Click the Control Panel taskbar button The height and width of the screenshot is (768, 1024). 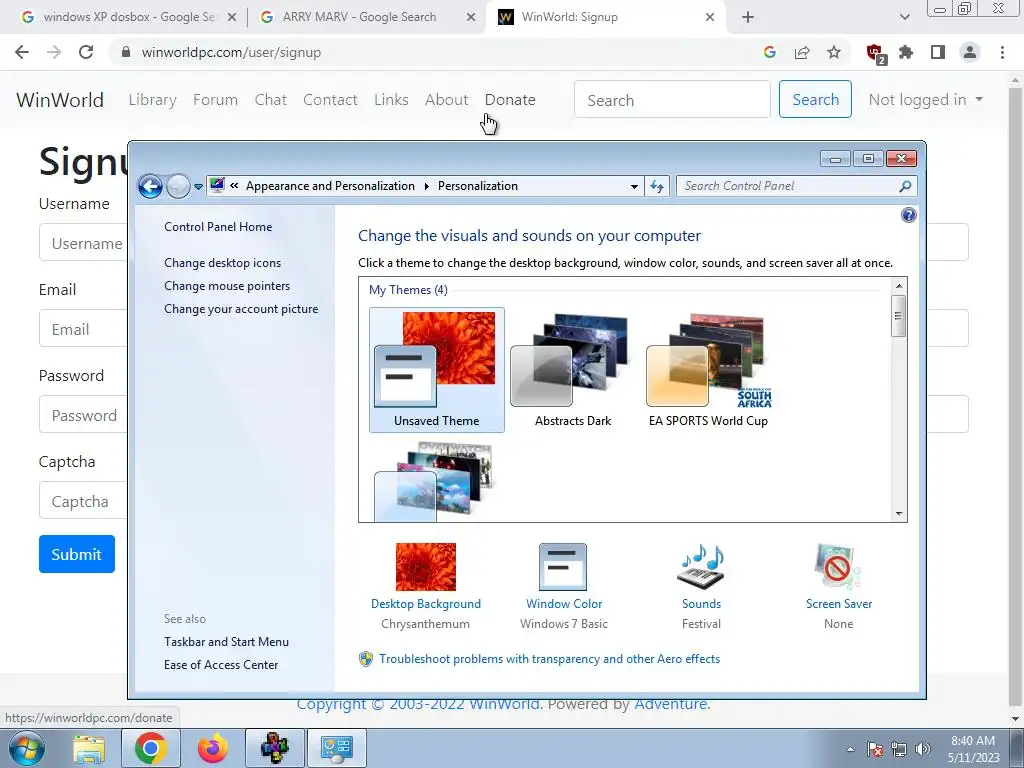[336, 748]
